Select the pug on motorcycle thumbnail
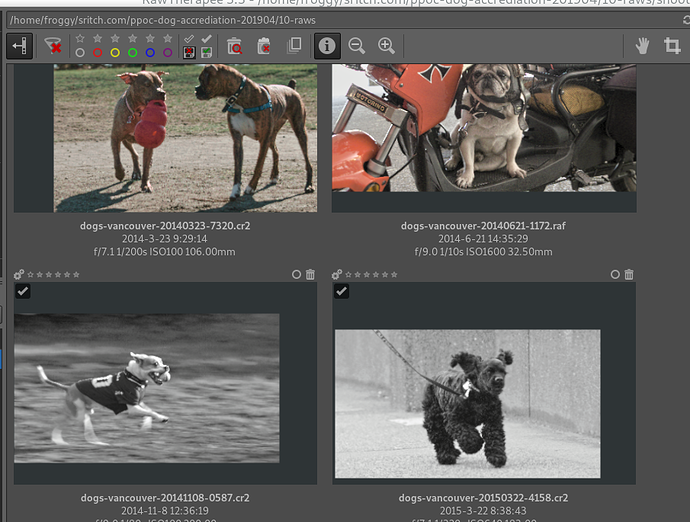 [x=484, y=128]
